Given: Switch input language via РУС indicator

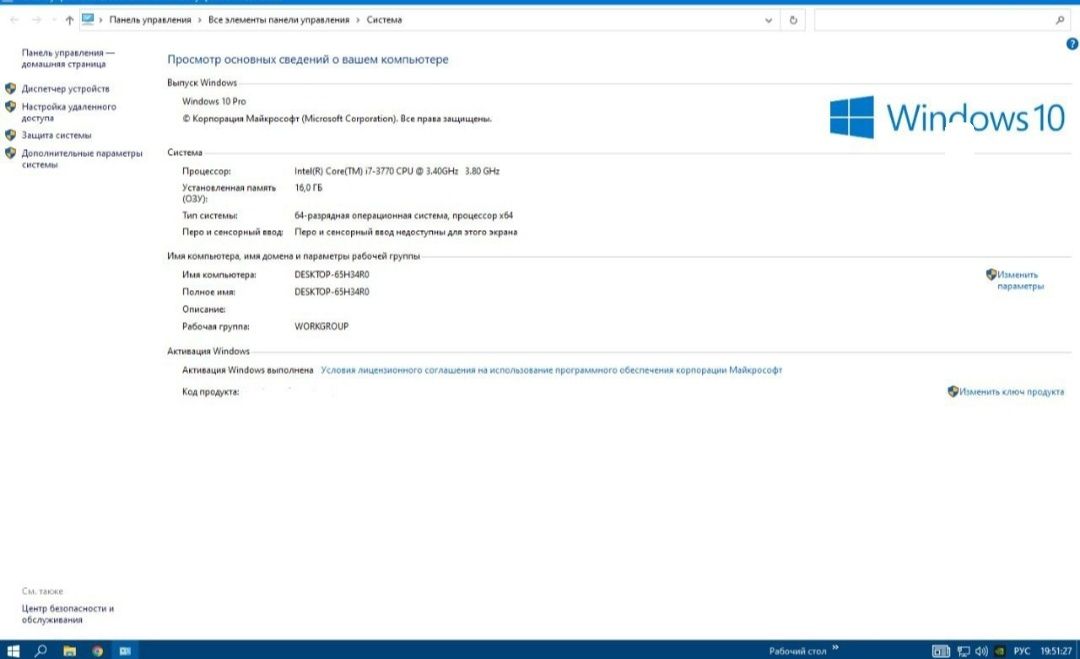Looking at the screenshot, I should (1021, 651).
